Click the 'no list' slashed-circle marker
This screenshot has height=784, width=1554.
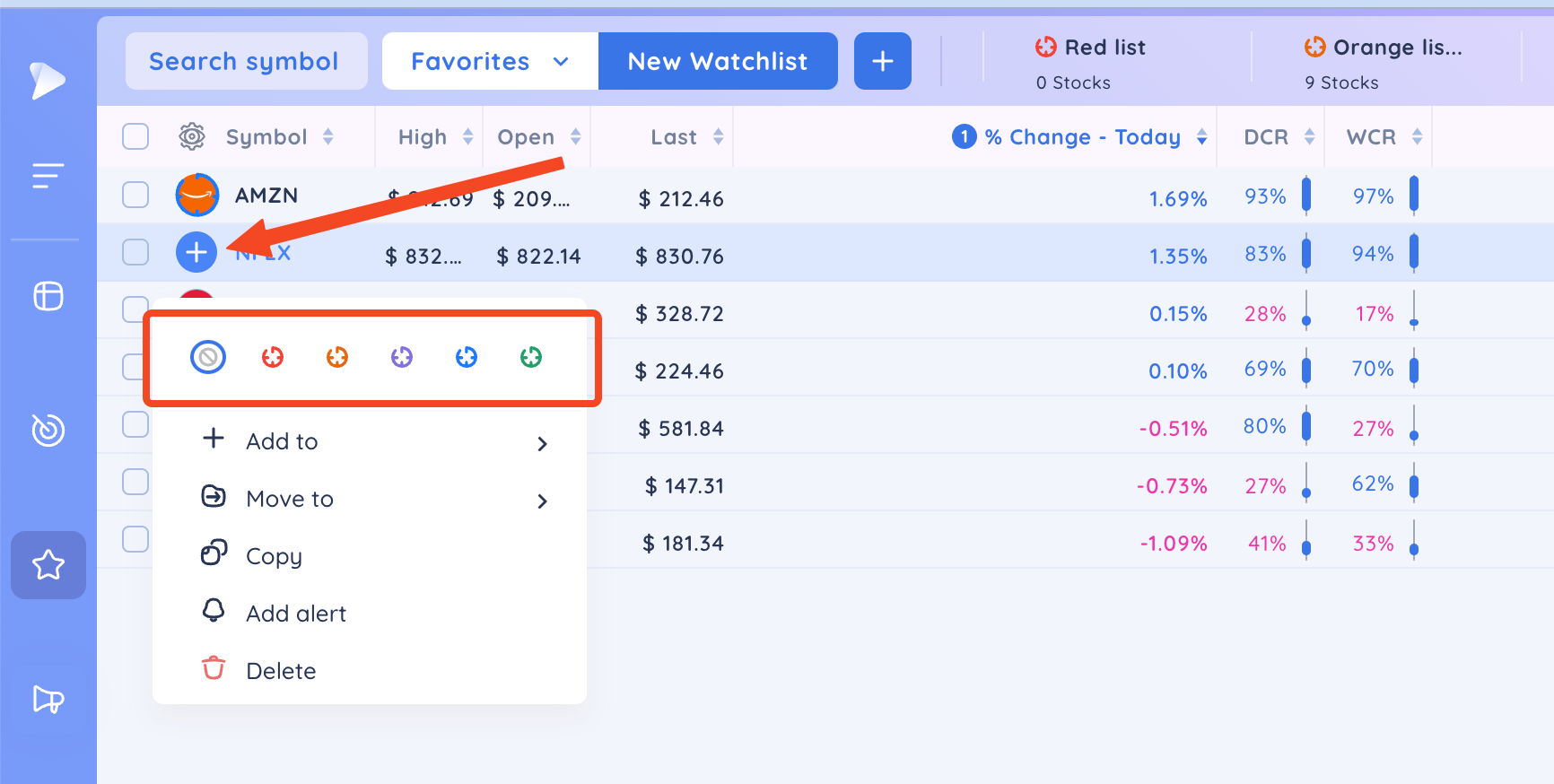click(207, 356)
